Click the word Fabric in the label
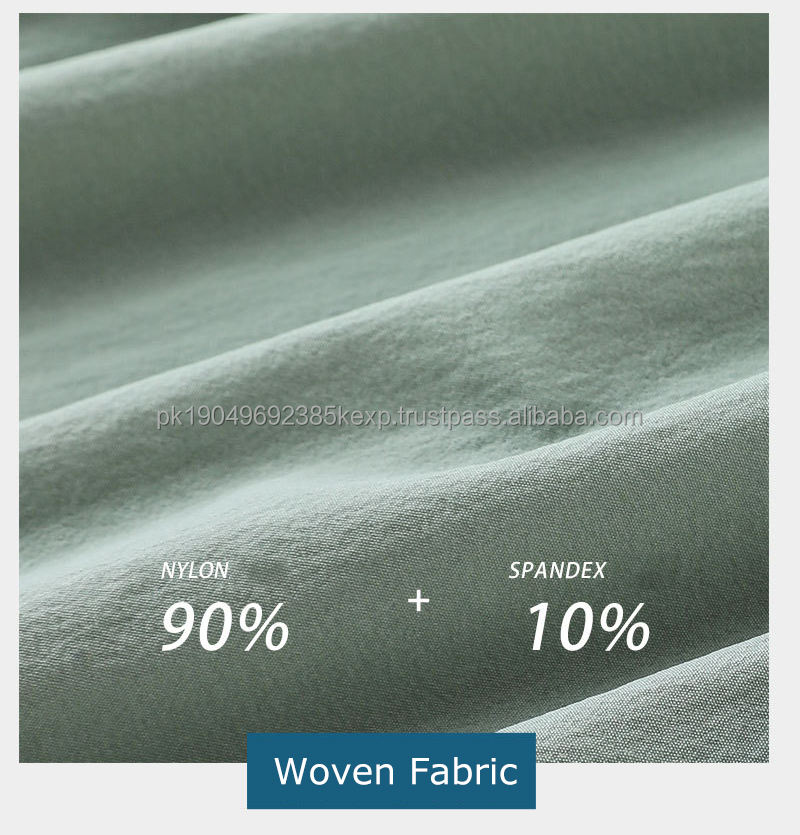The width and height of the screenshot is (800, 835). [464, 770]
